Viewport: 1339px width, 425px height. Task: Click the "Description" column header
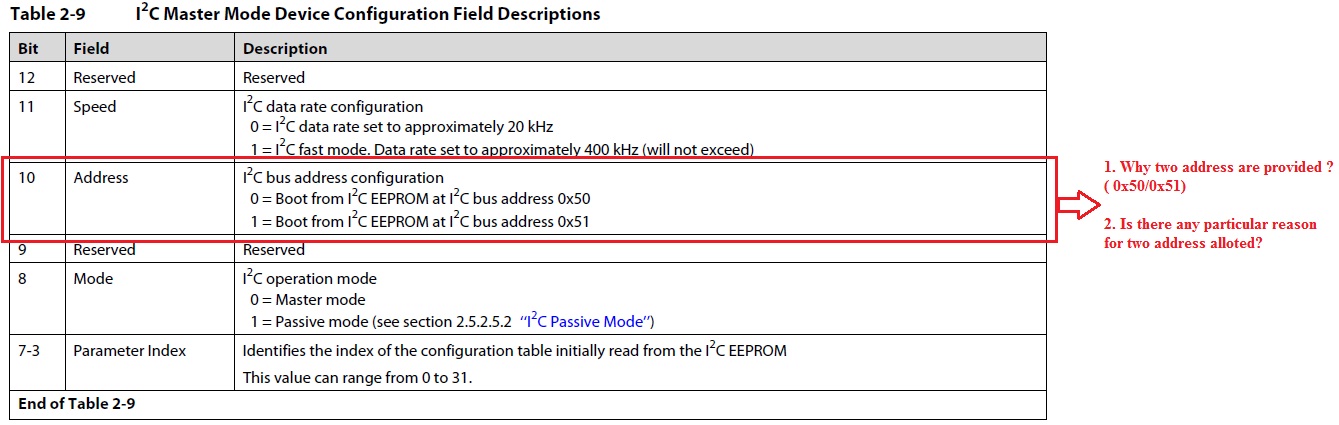coord(285,48)
